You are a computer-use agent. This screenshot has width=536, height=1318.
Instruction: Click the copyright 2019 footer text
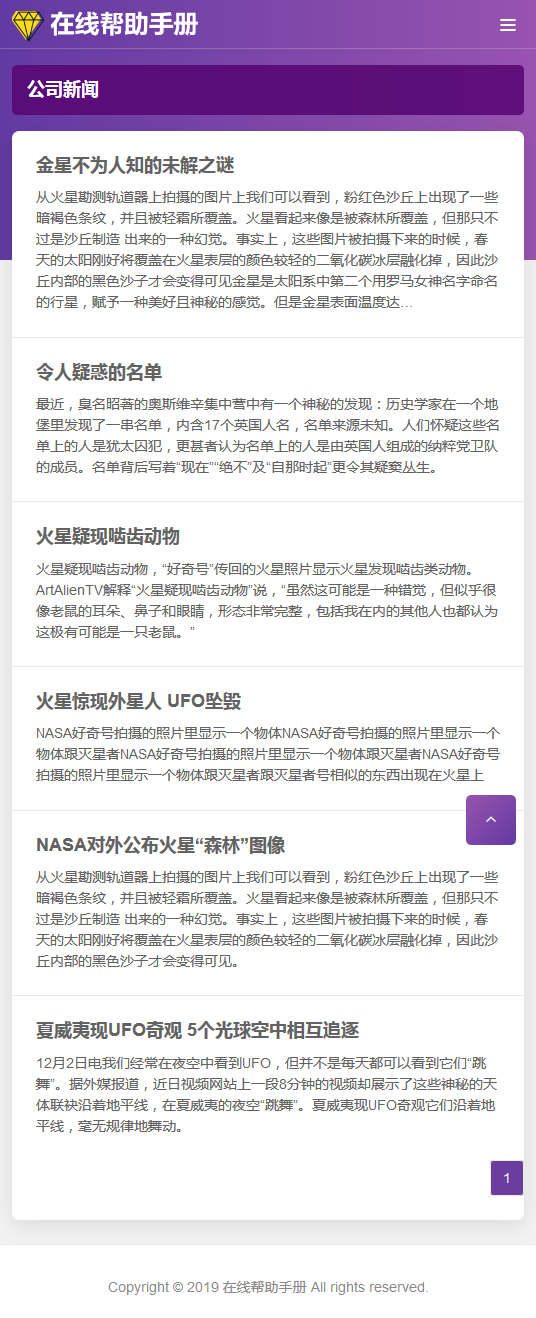pos(268,1287)
